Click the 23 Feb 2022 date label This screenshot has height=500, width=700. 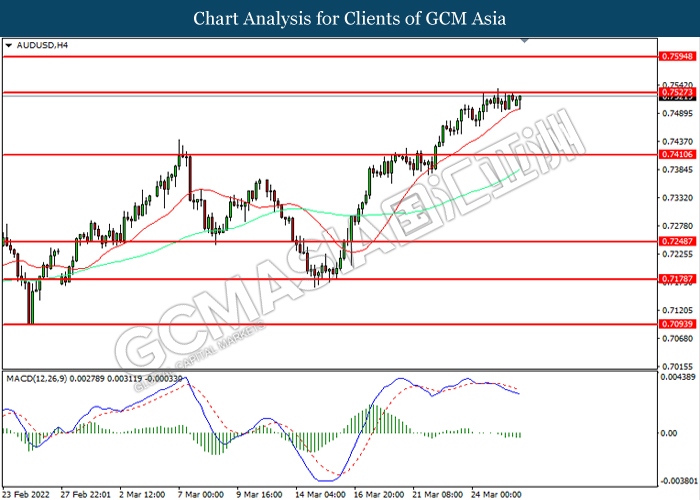tap(25, 494)
